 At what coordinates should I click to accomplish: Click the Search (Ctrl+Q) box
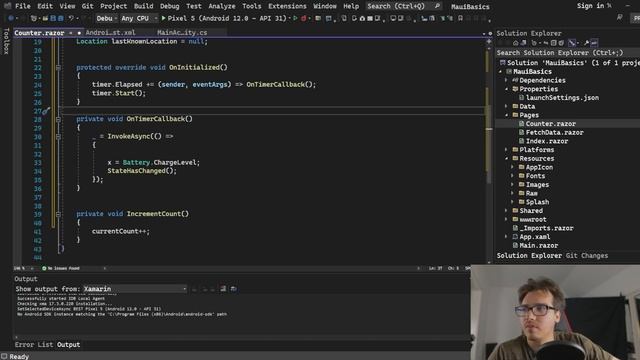tap(403, 6)
